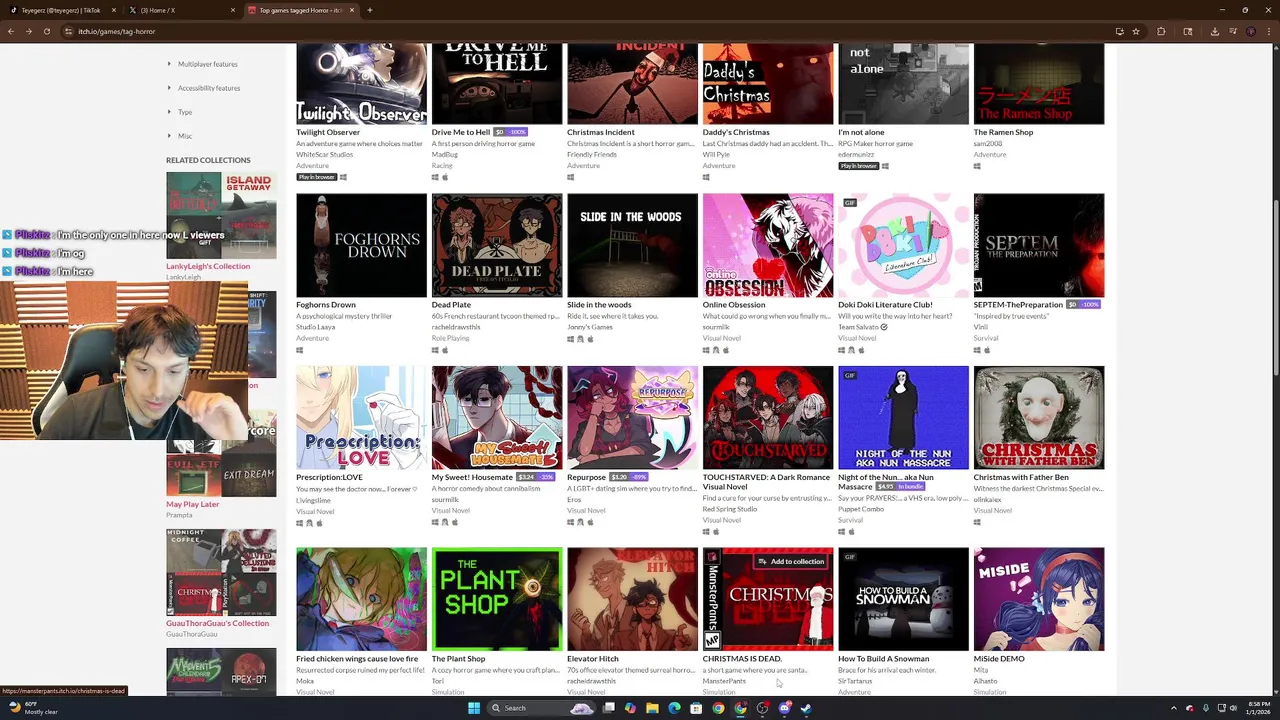The image size is (1280, 720).
Task: Open Discord from the taskbar
Action: click(784, 708)
